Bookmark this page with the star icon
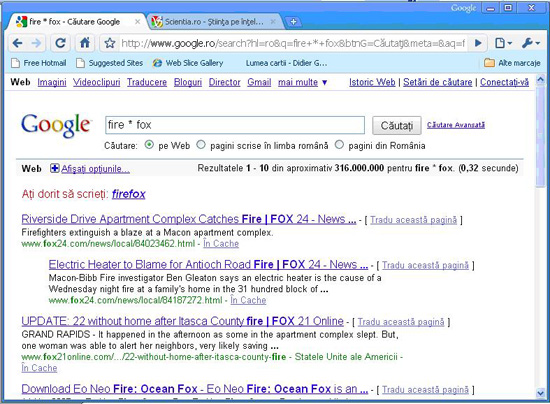The height and width of the screenshot is (404, 550). click(x=110, y=43)
